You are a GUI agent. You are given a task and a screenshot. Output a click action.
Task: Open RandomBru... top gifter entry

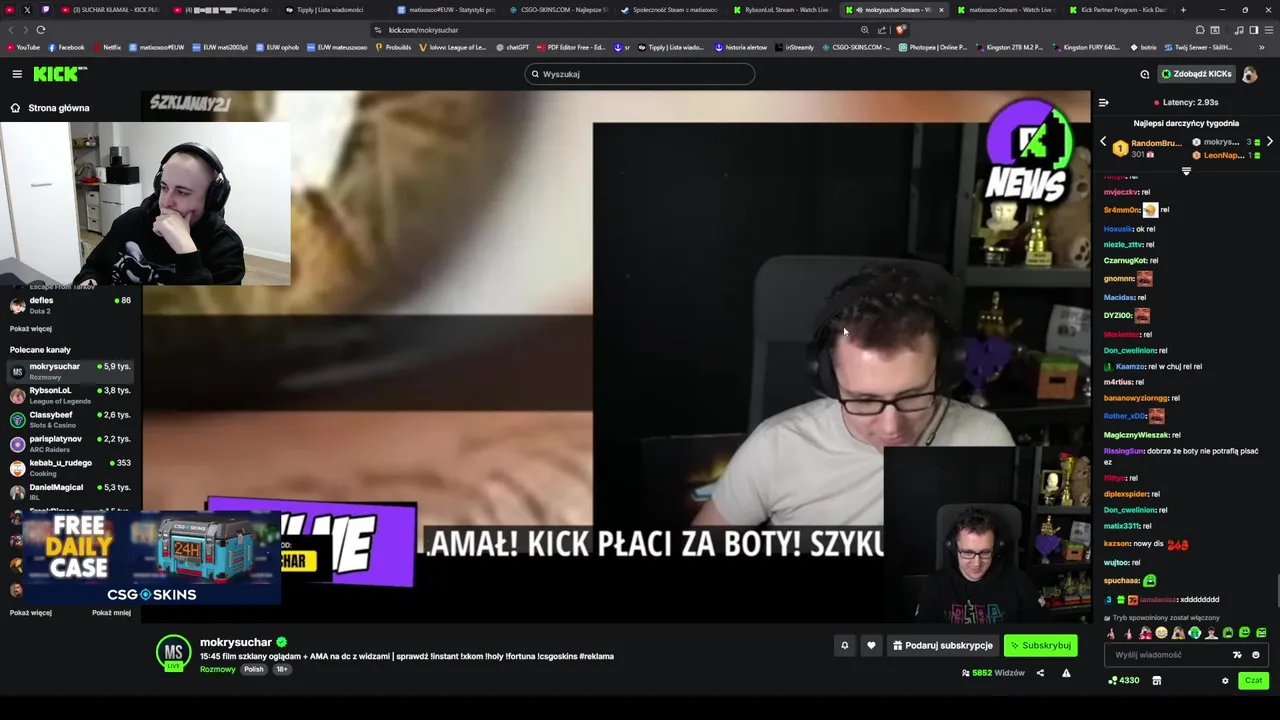[1148, 148]
